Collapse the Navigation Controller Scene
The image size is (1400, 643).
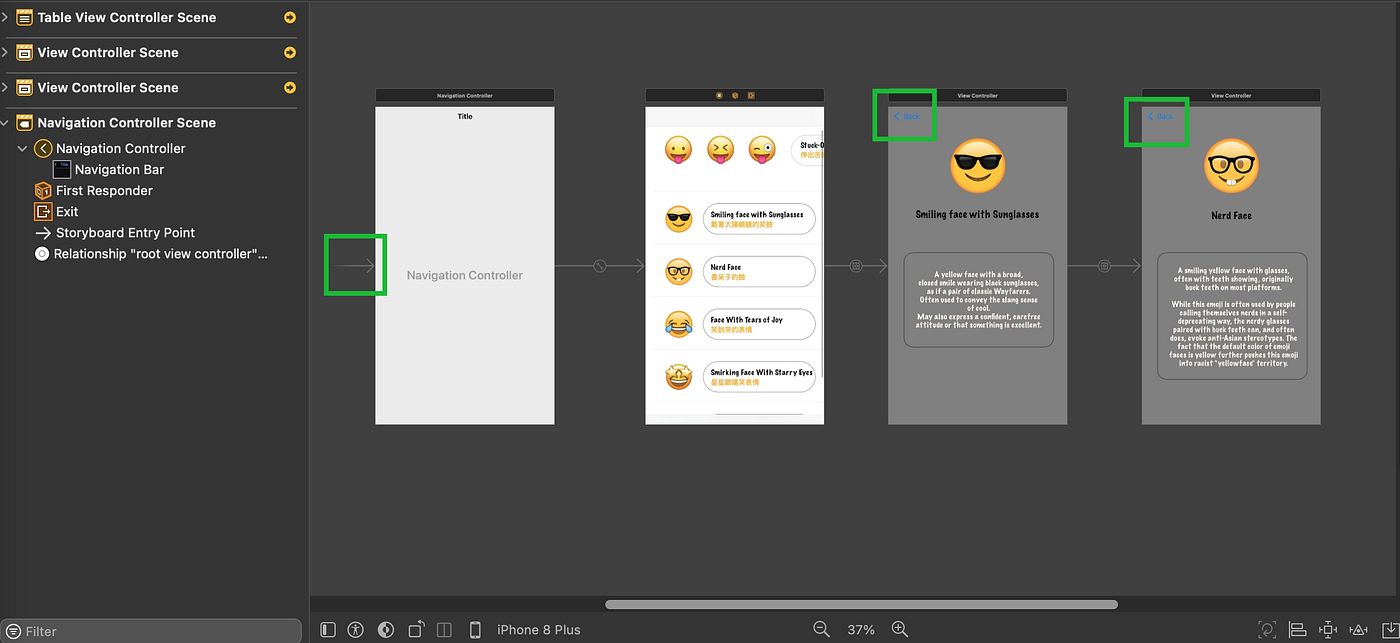[5, 123]
